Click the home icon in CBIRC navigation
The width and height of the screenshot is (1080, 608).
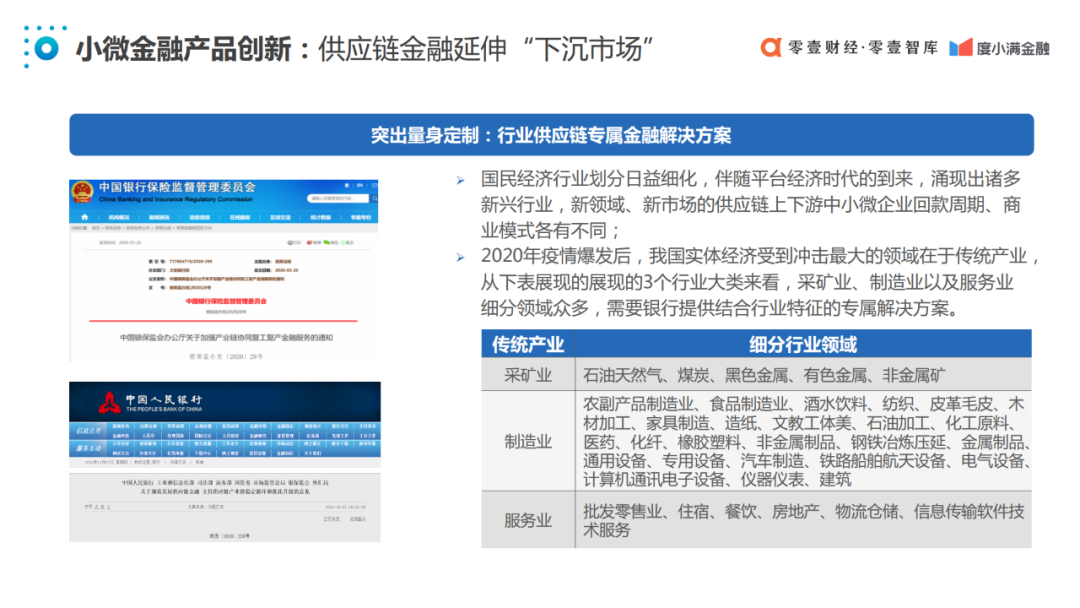pyautogui.click(x=83, y=216)
